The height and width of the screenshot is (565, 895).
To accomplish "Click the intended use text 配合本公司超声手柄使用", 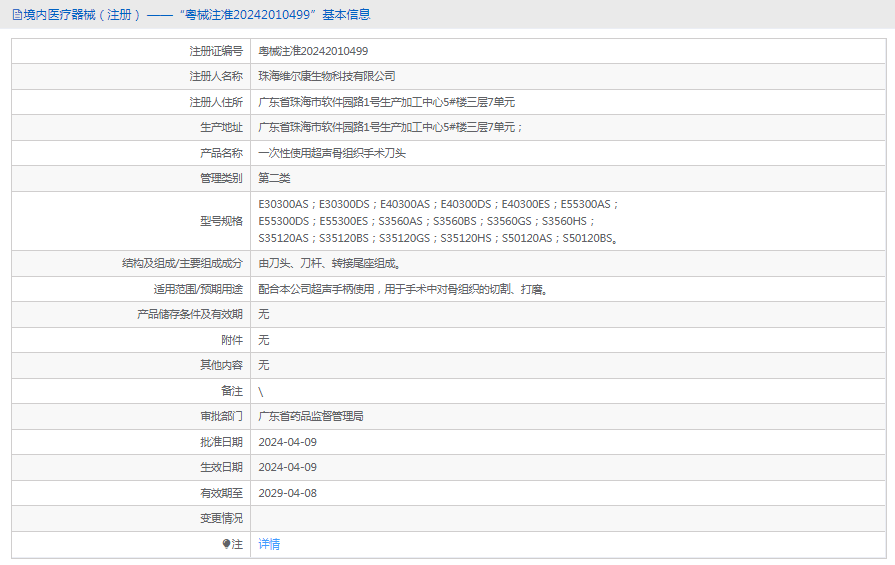I will [x=316, y=289].
